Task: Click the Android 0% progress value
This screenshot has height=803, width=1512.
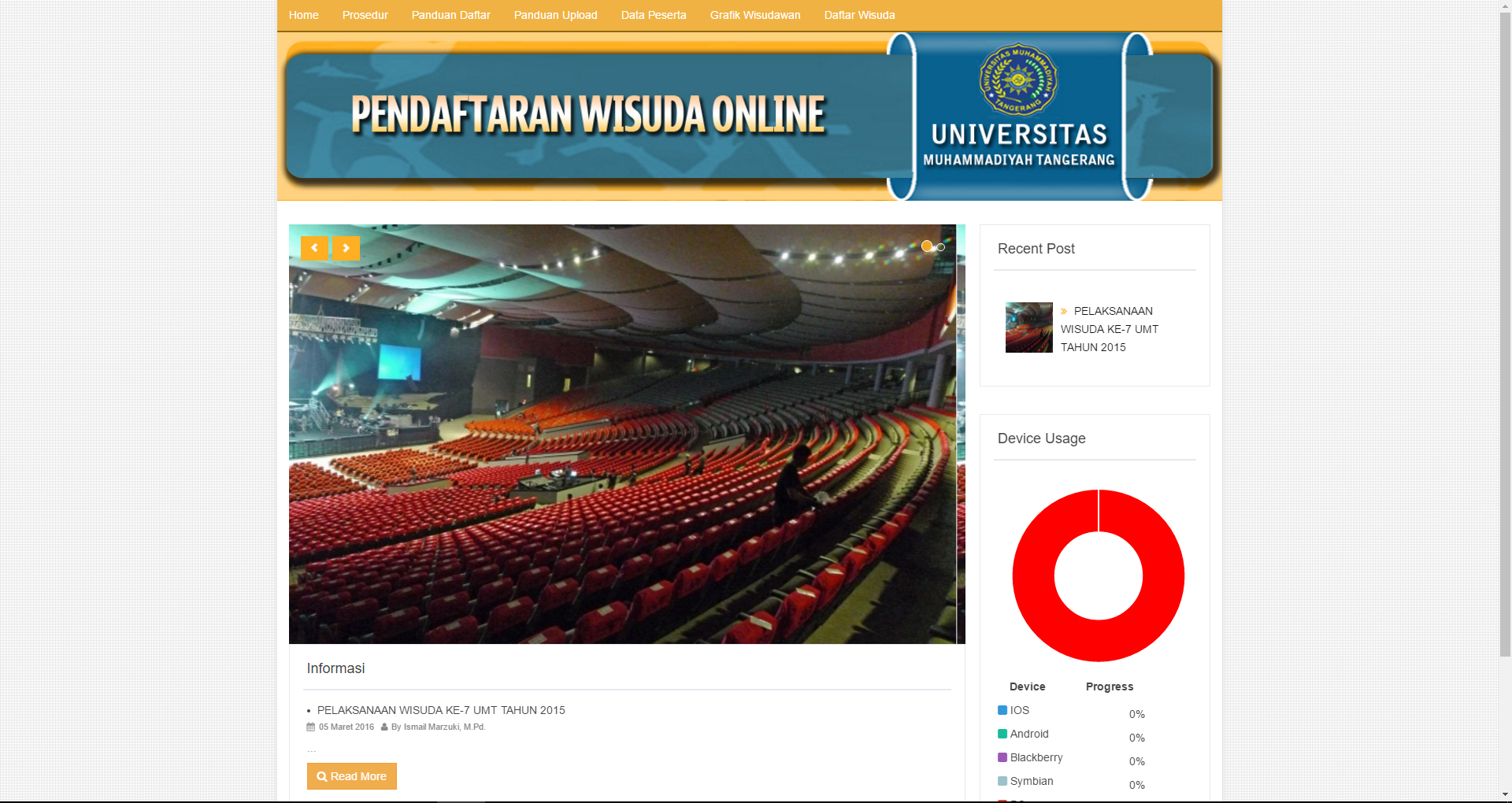Action: 1137,738
